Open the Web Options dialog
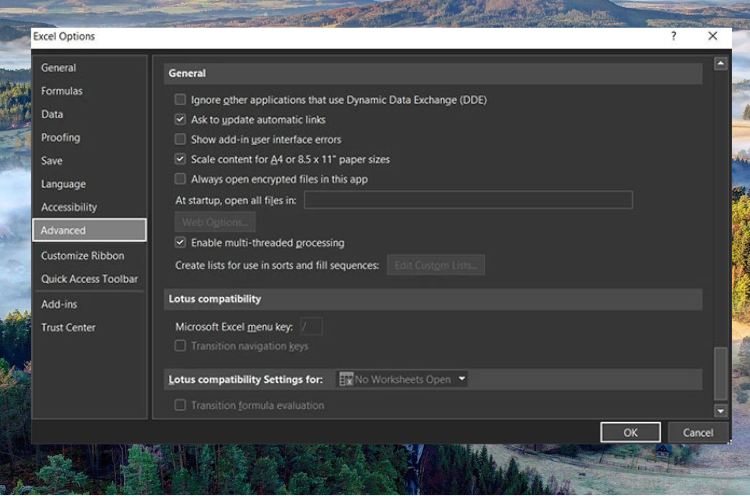 click(x=215, y=222)
